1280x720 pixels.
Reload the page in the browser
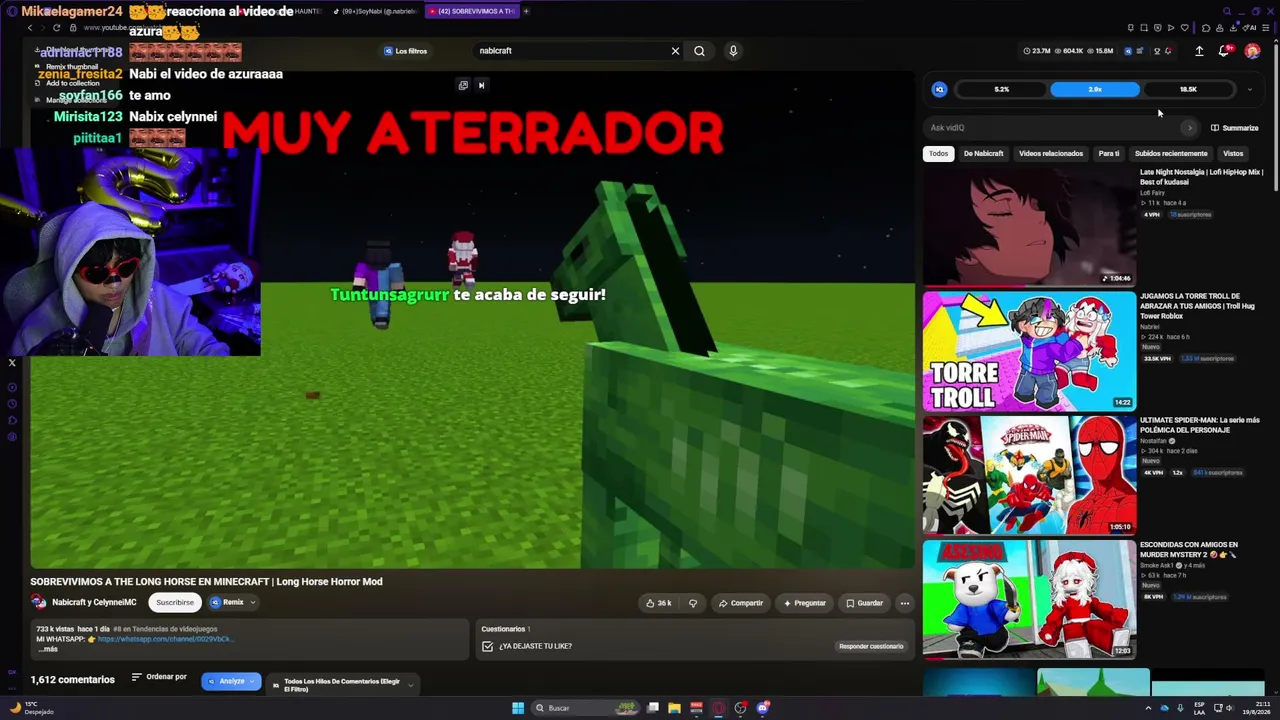tap(56, 28)
